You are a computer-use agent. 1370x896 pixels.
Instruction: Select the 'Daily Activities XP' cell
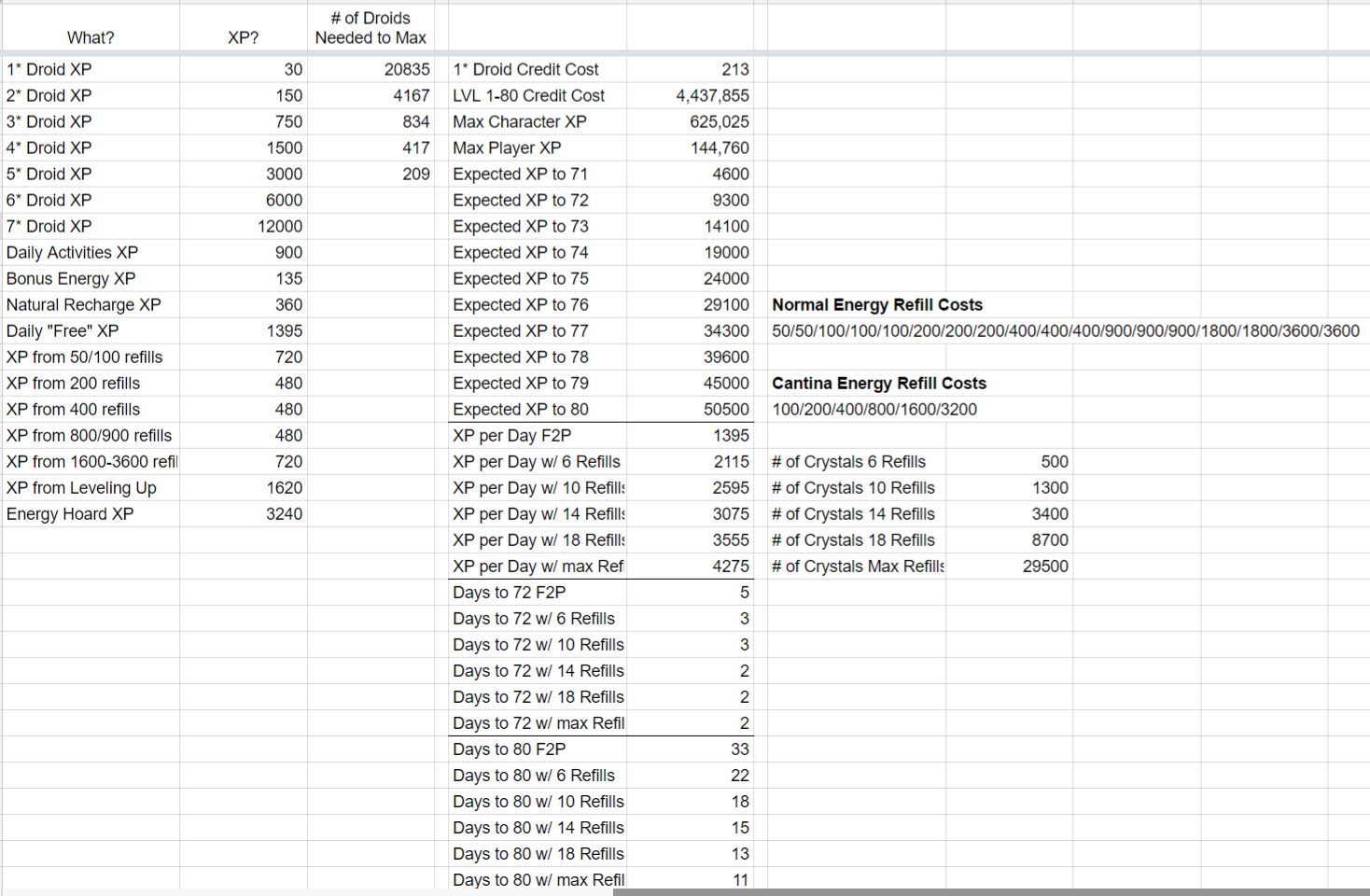click(91, 252)
